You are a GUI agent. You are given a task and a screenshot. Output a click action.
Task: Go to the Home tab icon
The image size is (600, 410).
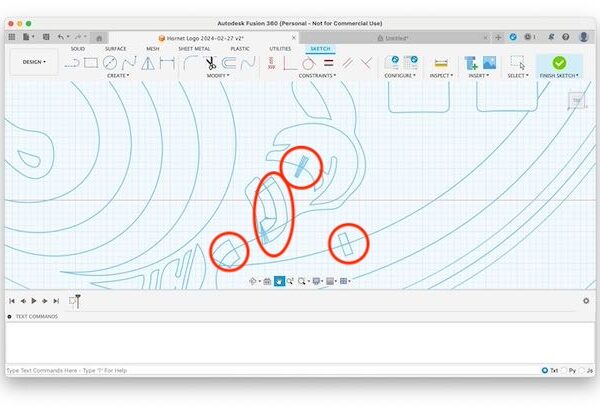click(x=99, y=38)
